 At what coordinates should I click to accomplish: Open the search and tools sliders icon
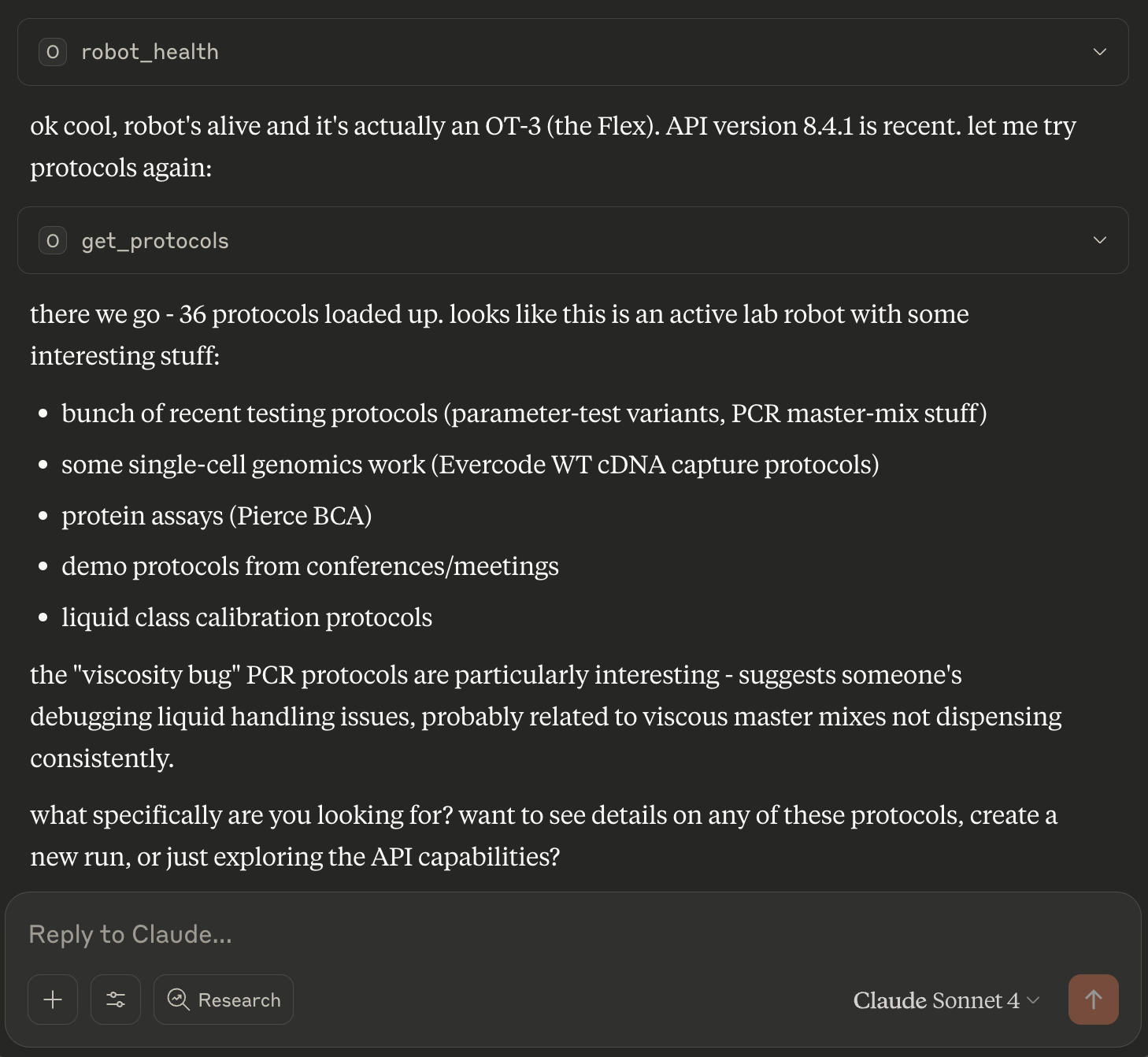[x=116, y=1000]
